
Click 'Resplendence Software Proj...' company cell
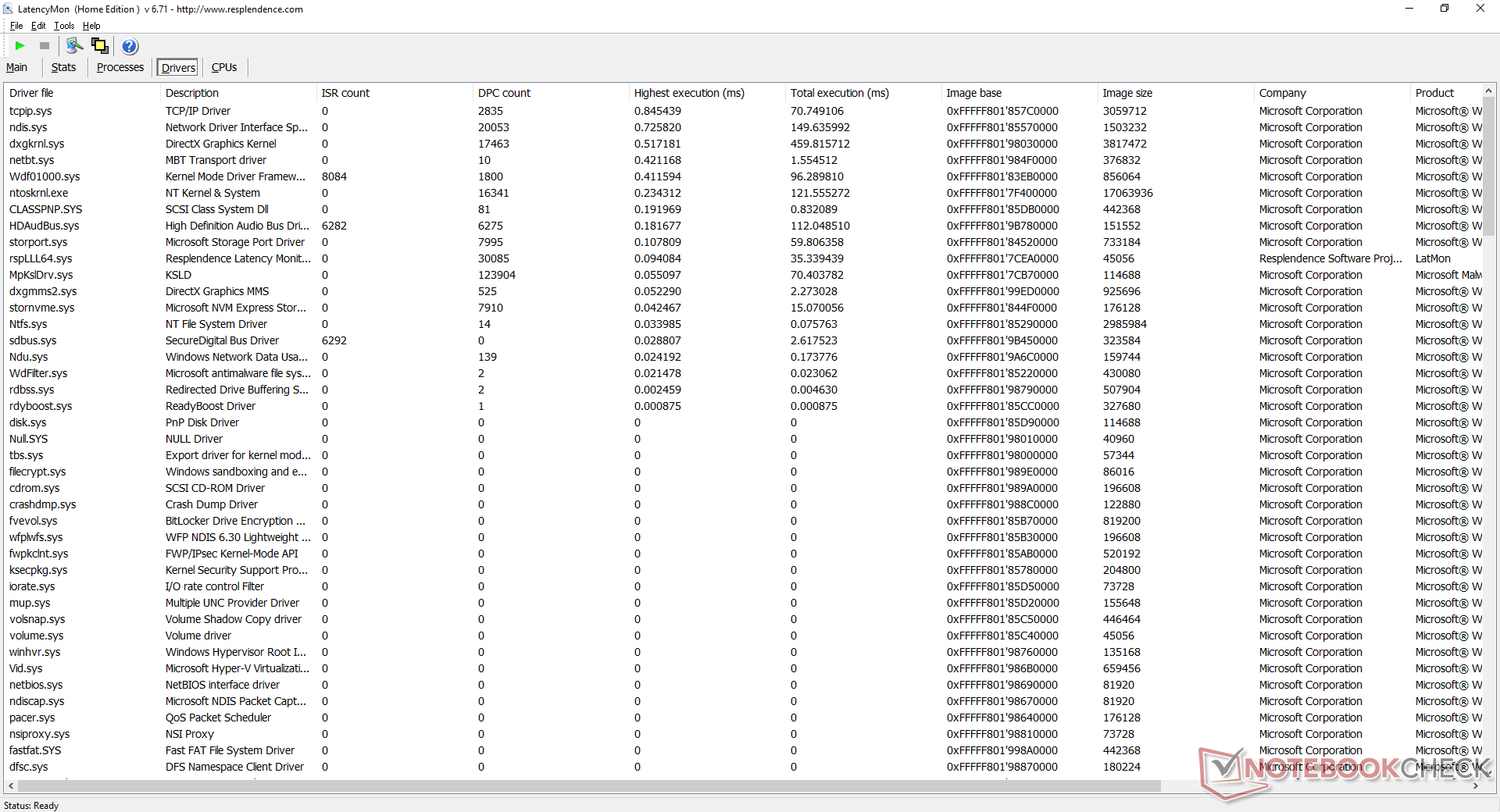click(1330, 258)
